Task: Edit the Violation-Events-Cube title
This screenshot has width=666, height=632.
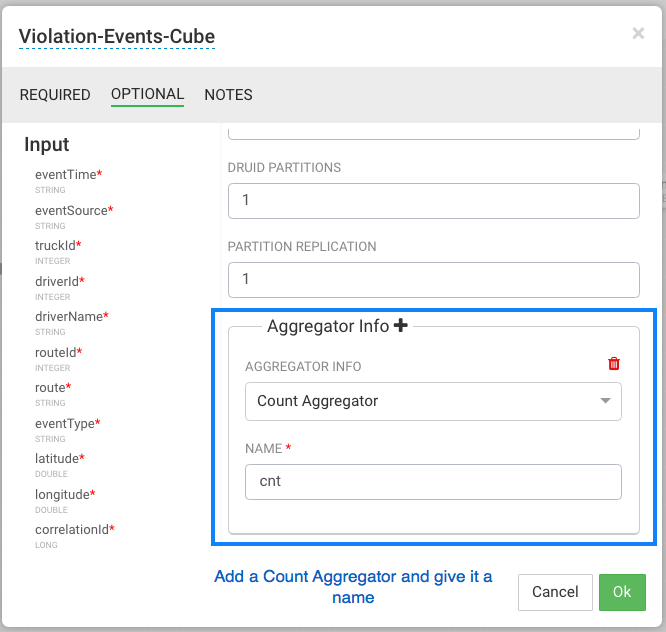Action: point(117,38)
